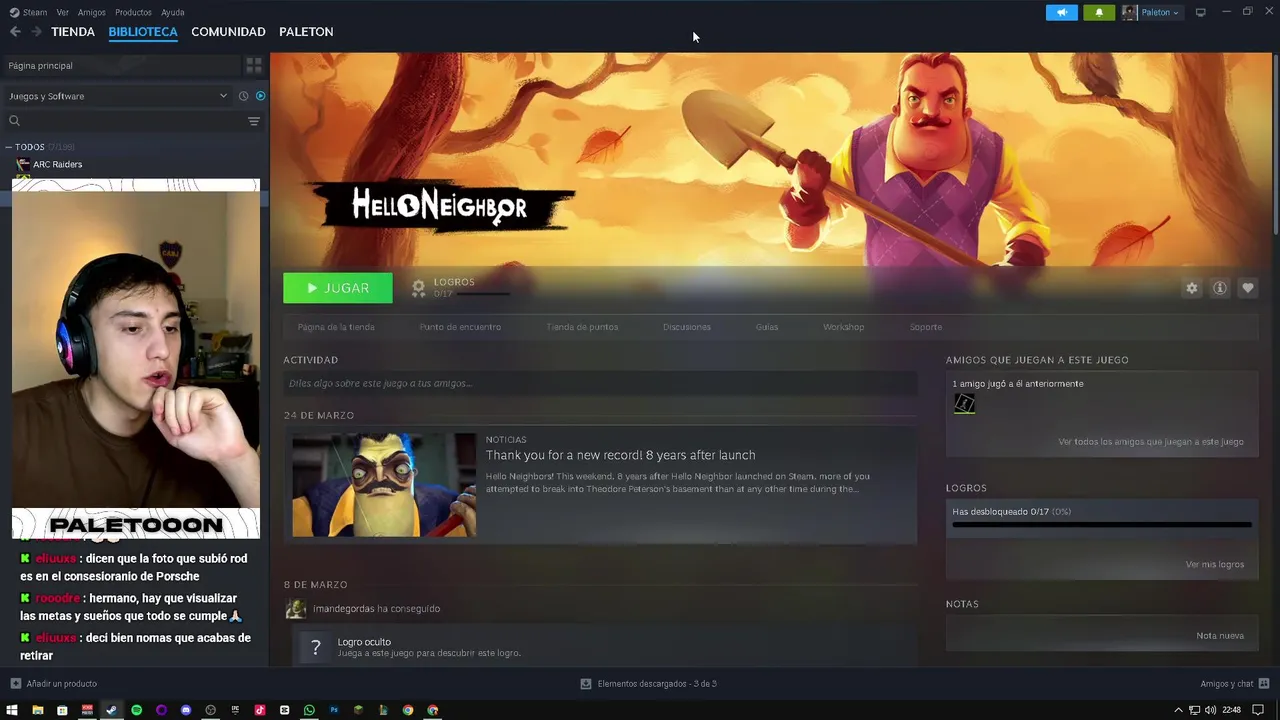Open the friend avatar who played
The height and width of the screenshot is (720, 1280).
(x=964, y=403)
